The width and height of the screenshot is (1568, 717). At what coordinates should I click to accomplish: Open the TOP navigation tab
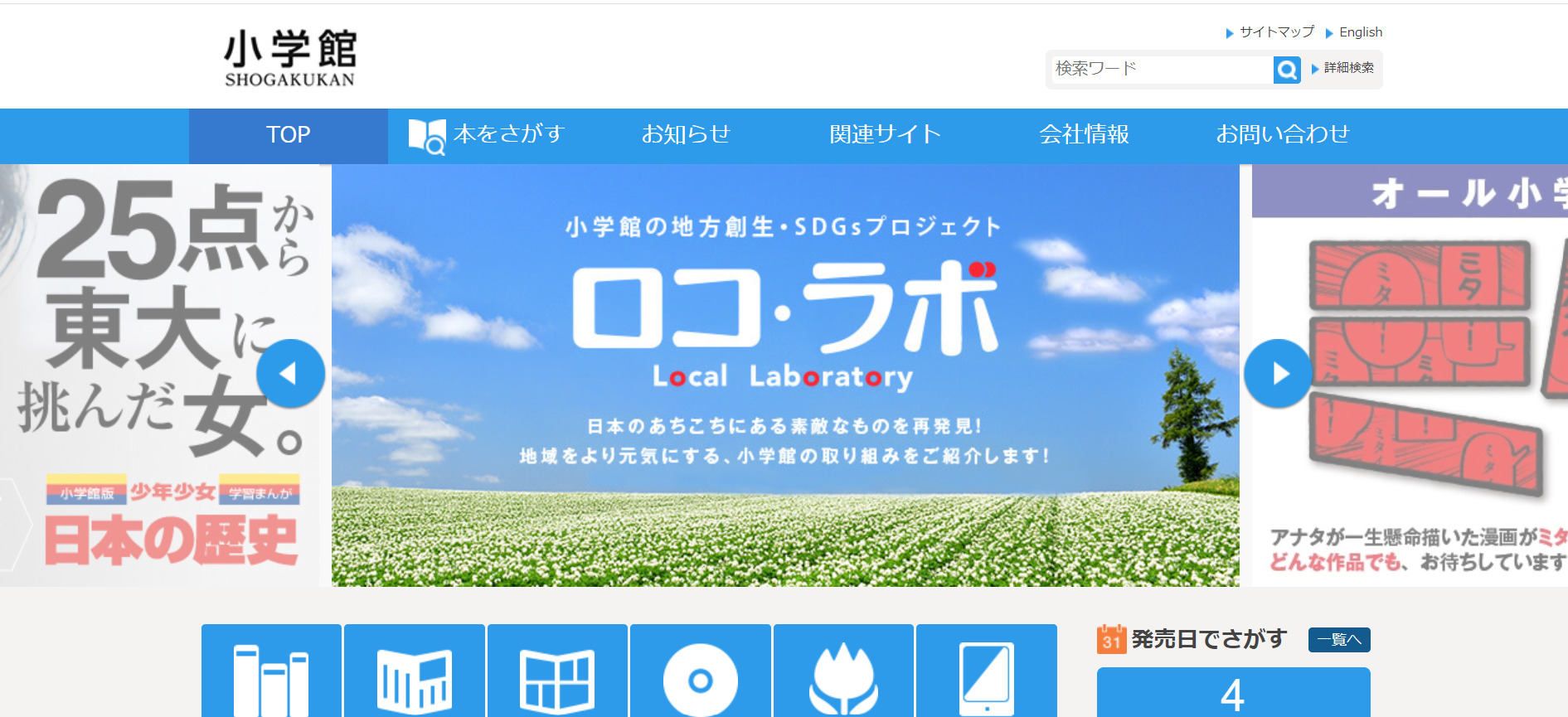289,135
